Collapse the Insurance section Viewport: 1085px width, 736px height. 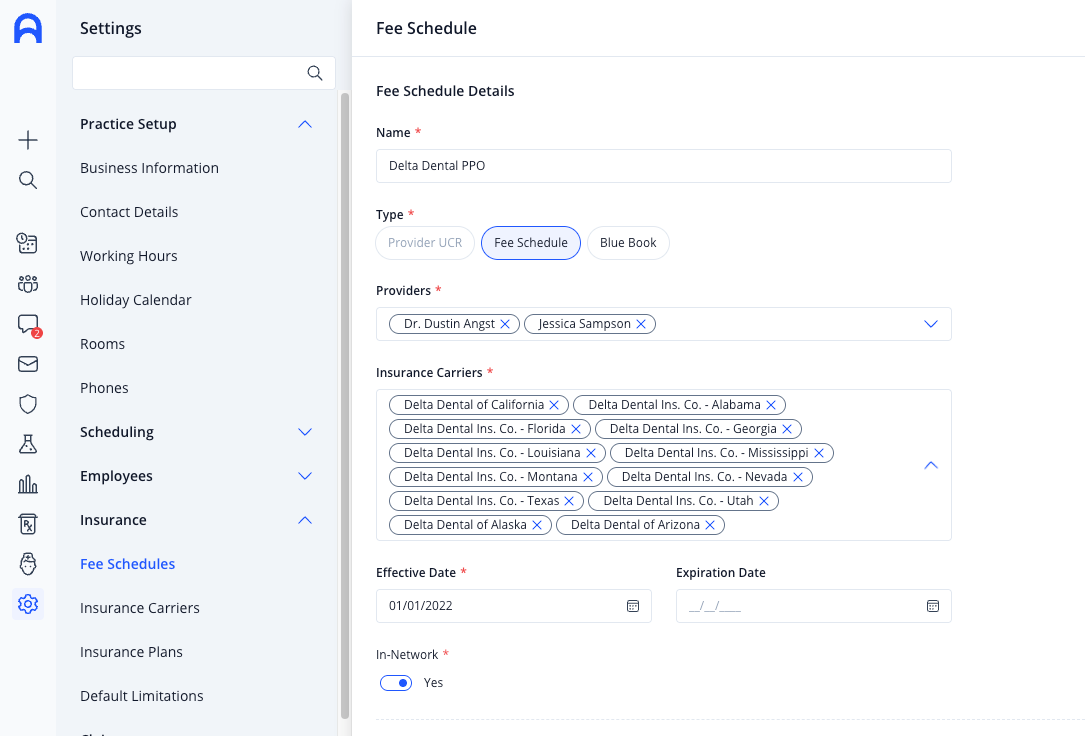coord(304,520)
